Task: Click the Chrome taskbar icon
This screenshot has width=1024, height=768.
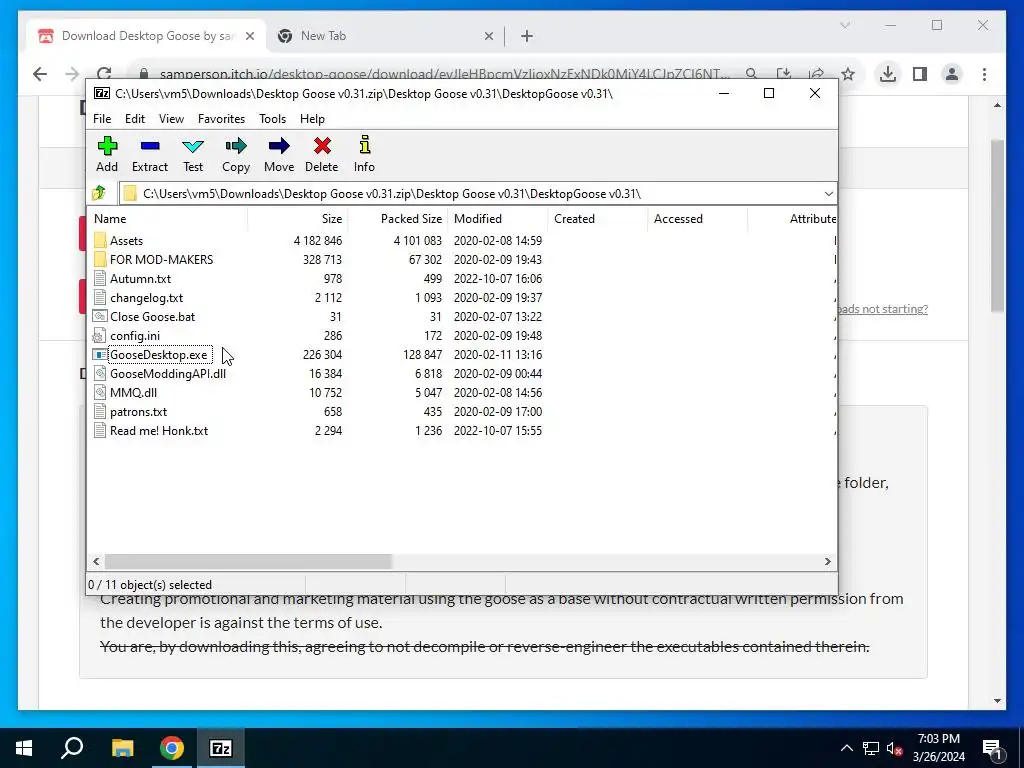Action: click(172, 748)
